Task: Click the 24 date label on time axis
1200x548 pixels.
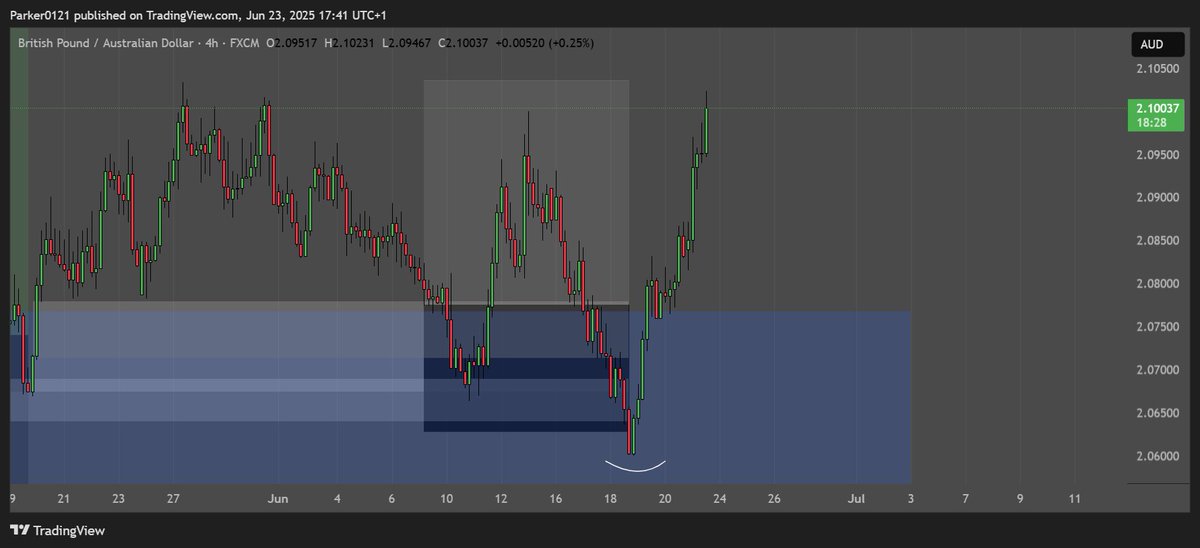Action: click(720, 497)
